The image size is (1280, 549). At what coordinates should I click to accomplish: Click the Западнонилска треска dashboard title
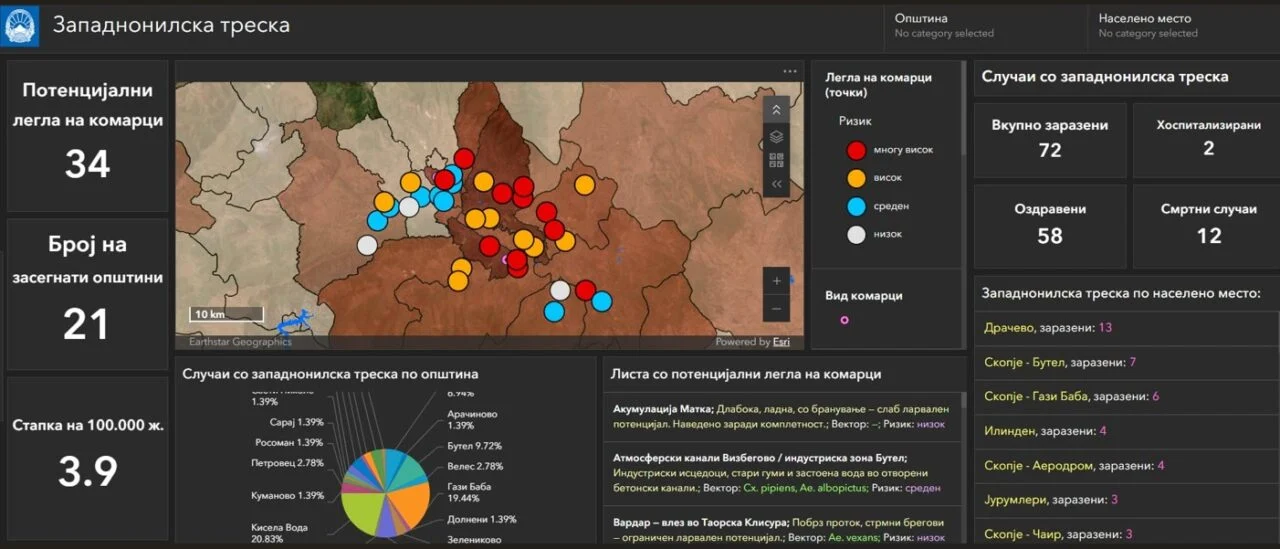pyautogui.click(x=171, y=25)
